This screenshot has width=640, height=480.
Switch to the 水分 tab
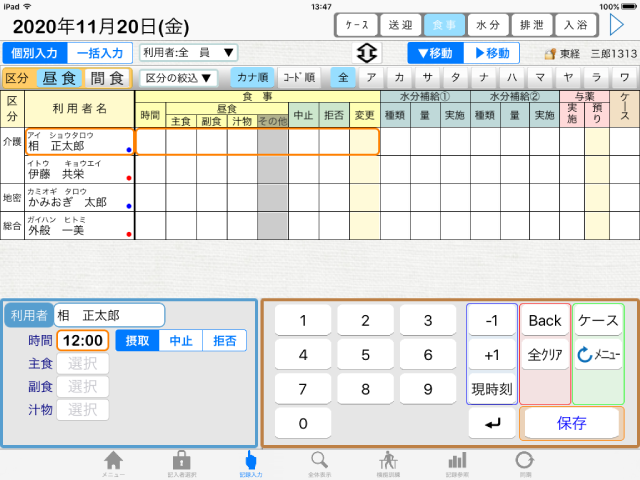489,24
